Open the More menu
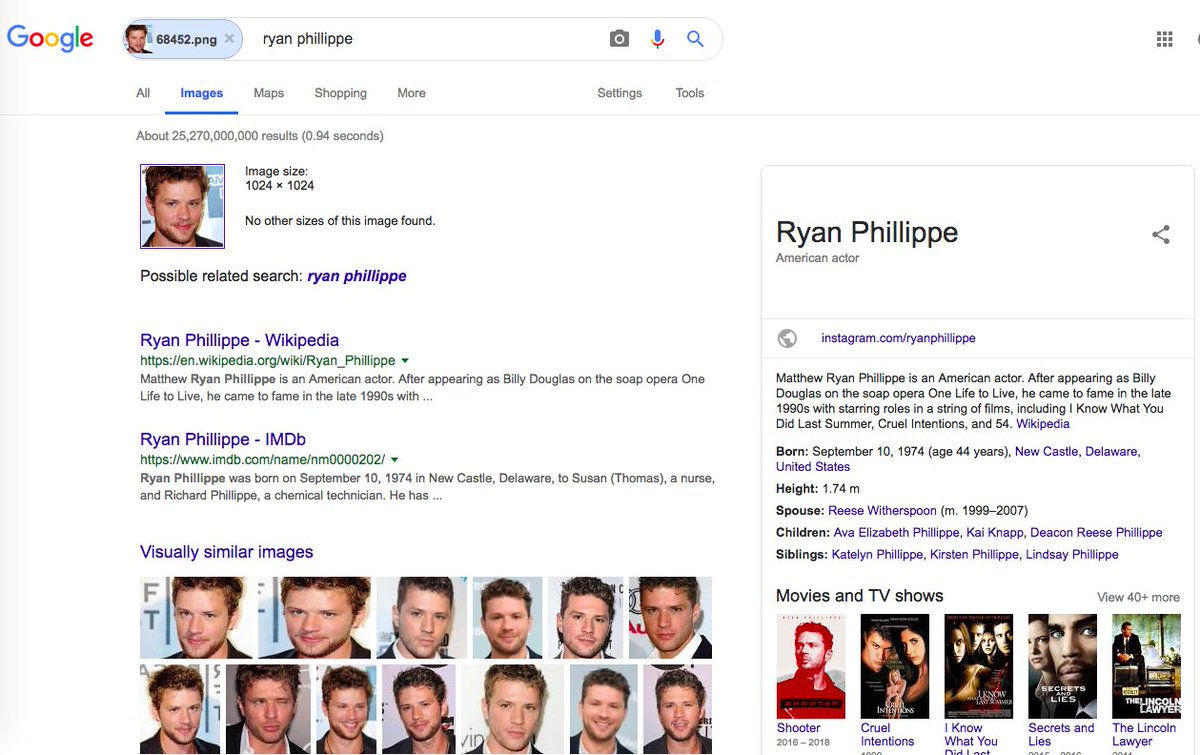Screen dimensions: 1200x755 pos(411,93)
